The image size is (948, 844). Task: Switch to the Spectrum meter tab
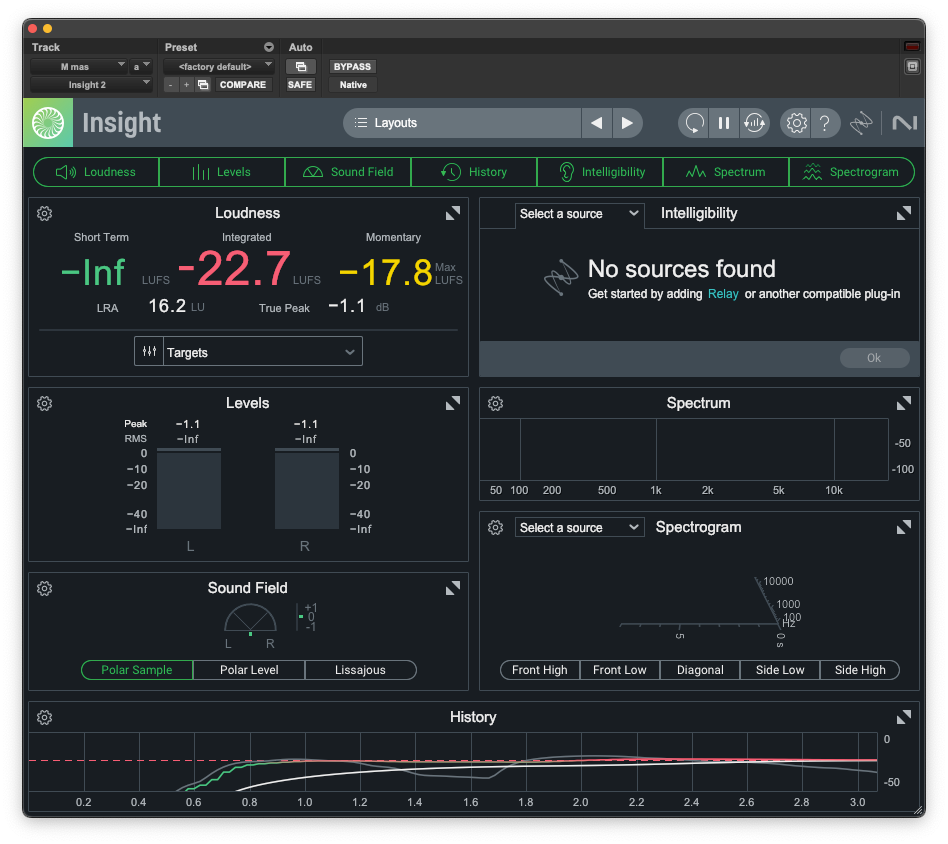click(725, 171)
